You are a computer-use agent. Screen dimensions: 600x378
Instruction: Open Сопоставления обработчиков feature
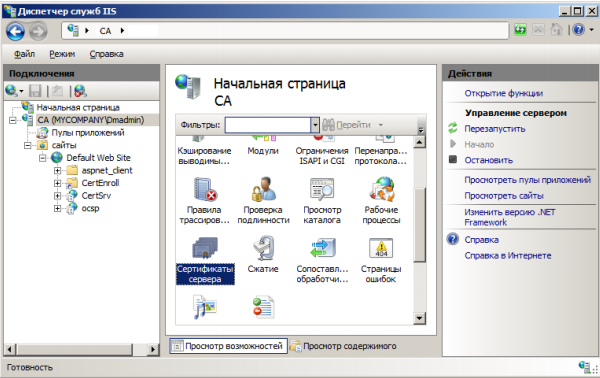pyautogui.click(x=322, y=260)
